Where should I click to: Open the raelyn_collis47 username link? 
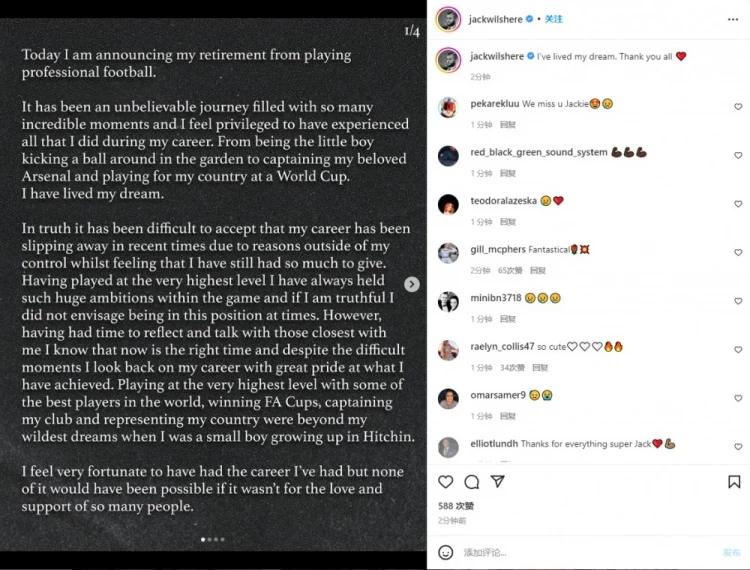502,346
